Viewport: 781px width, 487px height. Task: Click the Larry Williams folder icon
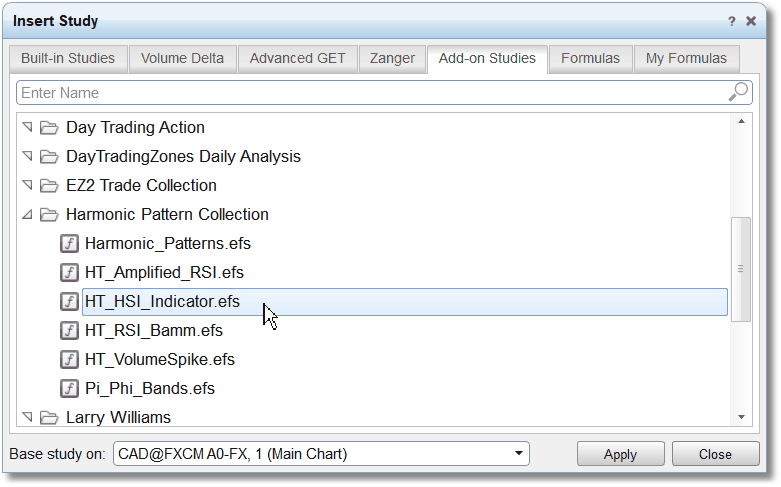point(49,417)
